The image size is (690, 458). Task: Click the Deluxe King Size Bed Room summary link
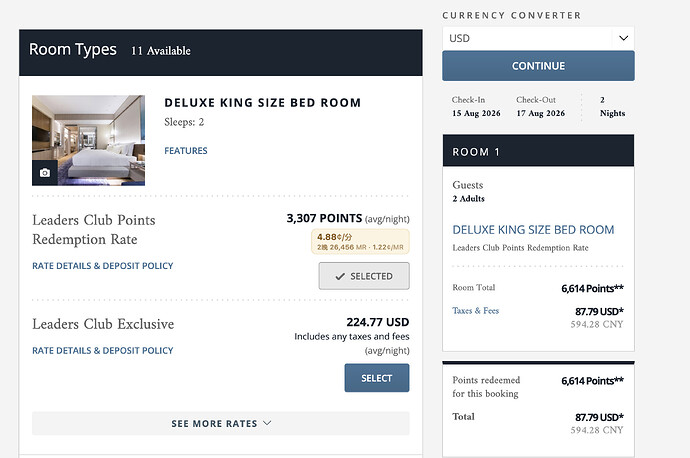coord(533,230)
